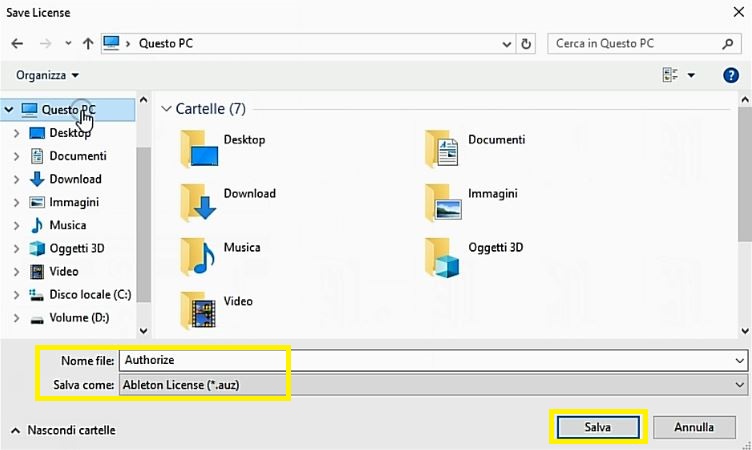Select Volume (D:) in the sidebar
The image size is (752, 450).
pos(70,317)
